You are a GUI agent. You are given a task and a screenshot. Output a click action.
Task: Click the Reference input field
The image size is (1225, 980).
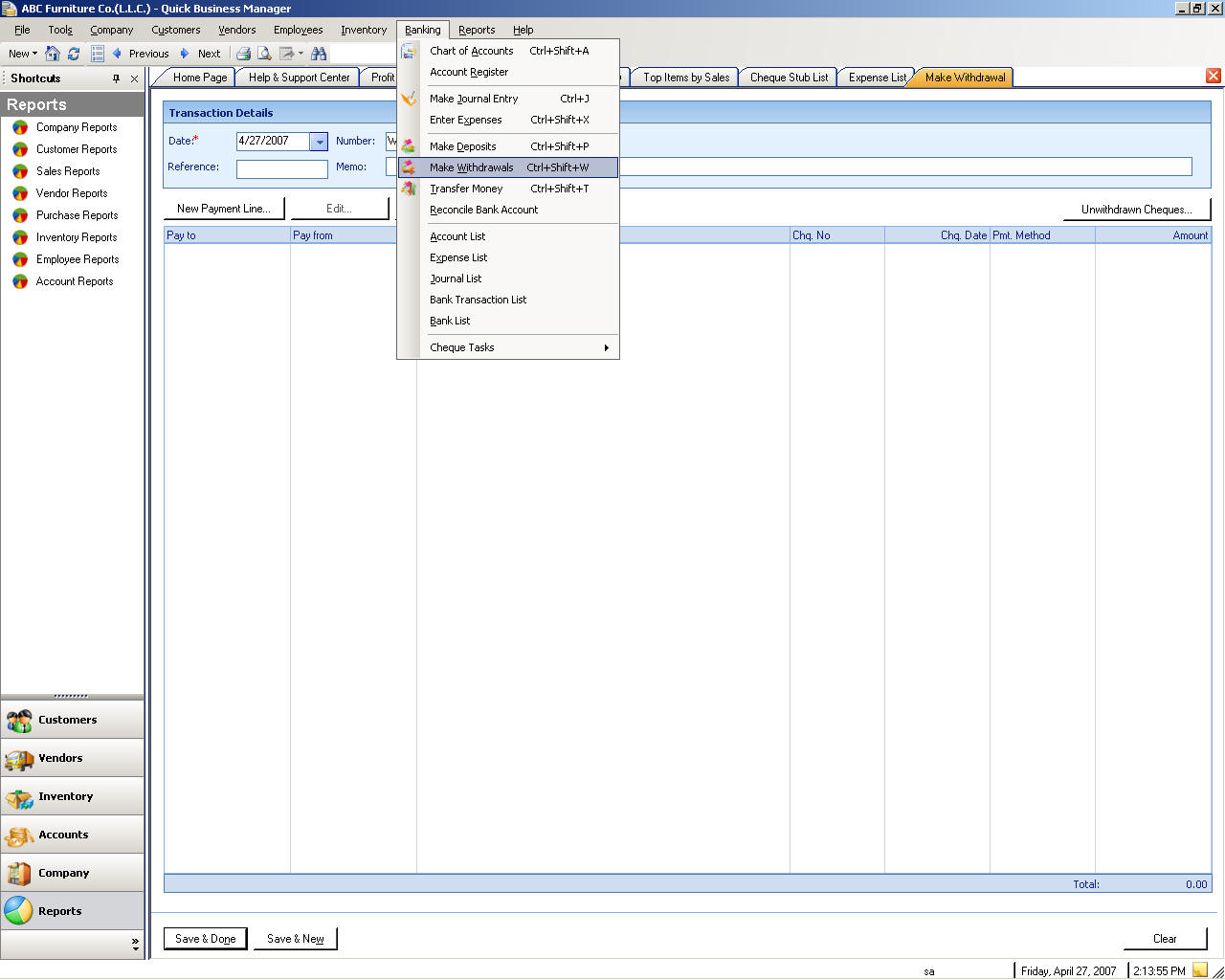[x=282, y=168]
